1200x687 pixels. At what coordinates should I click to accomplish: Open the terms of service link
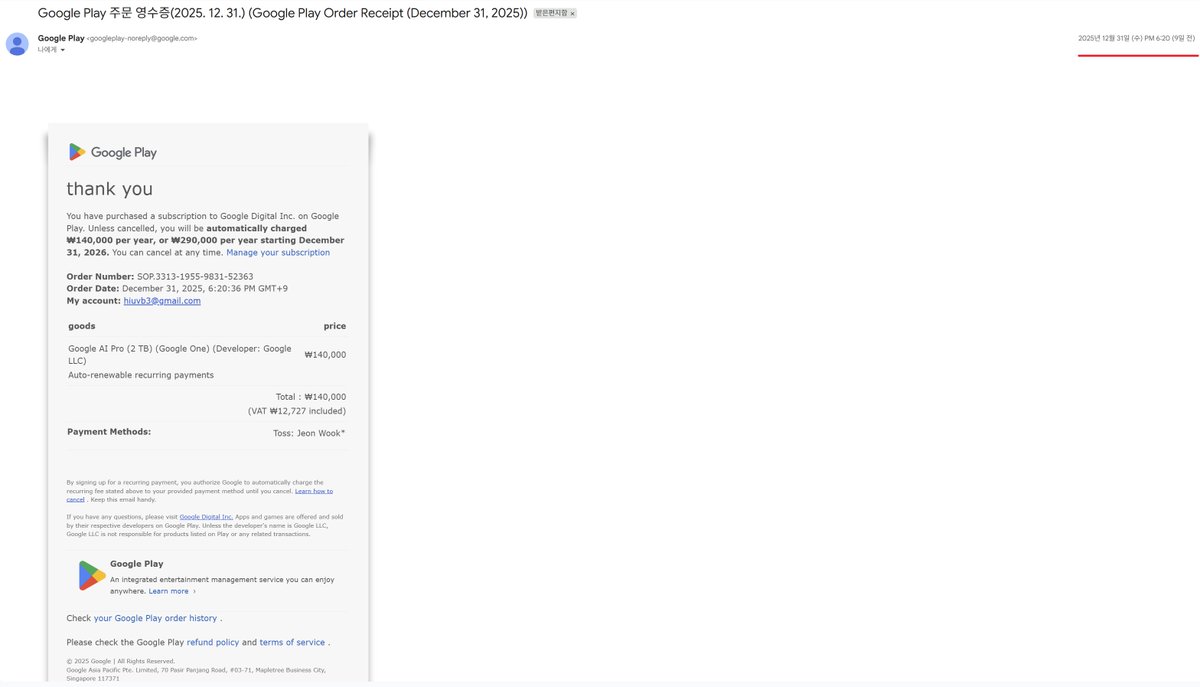292,642
